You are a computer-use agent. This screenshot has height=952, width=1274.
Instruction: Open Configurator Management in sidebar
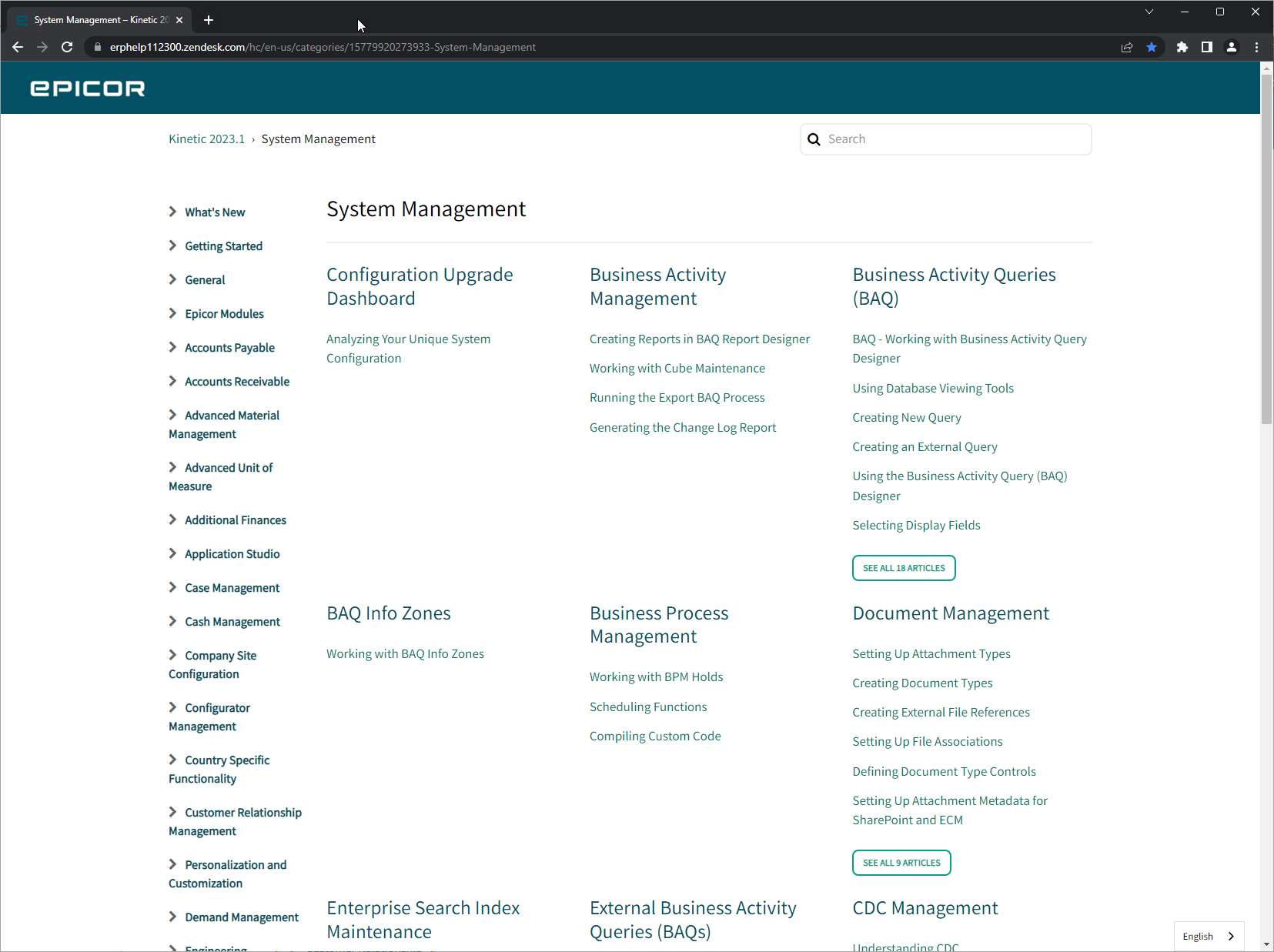point(209,717)
